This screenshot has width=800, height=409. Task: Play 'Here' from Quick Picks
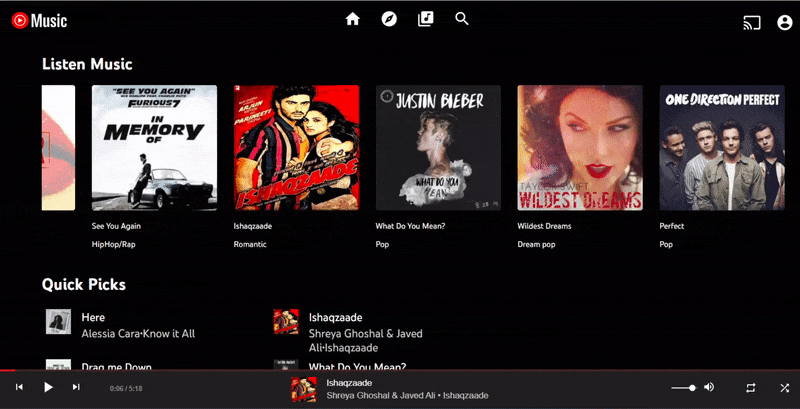click(93, 317)
